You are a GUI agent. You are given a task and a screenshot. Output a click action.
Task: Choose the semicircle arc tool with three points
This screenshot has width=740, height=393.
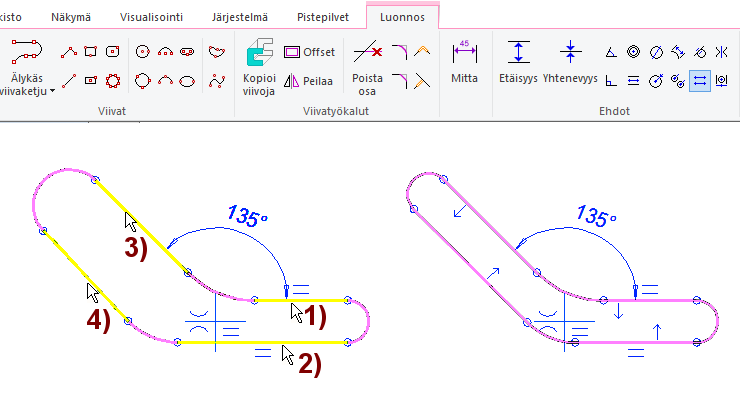click(165, 51)
